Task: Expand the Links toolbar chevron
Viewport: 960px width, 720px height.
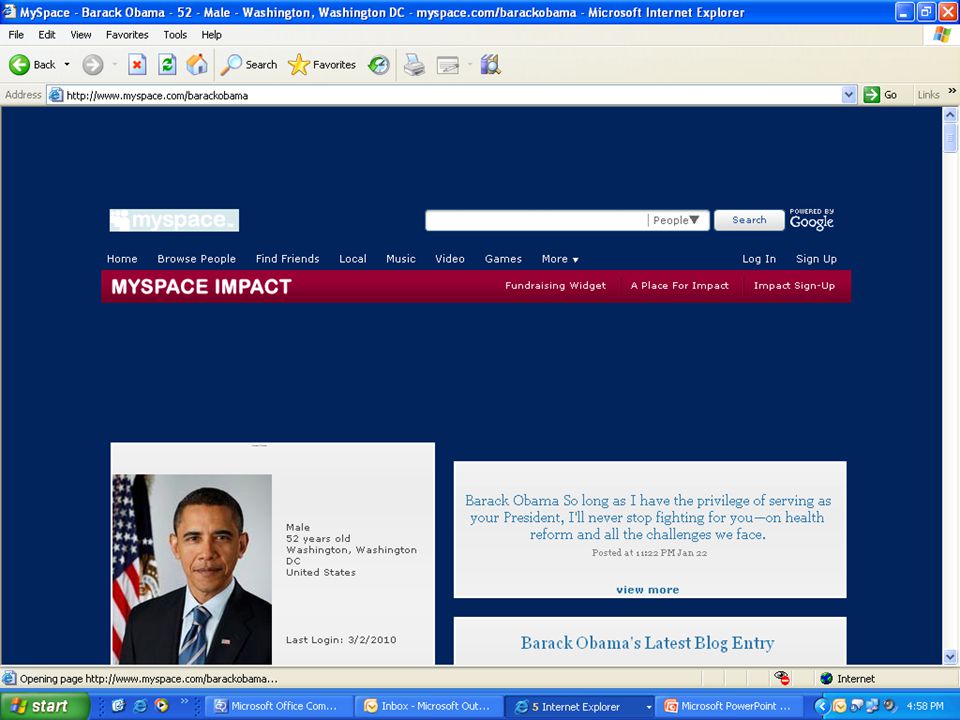Action: click(x=952, y=91)
